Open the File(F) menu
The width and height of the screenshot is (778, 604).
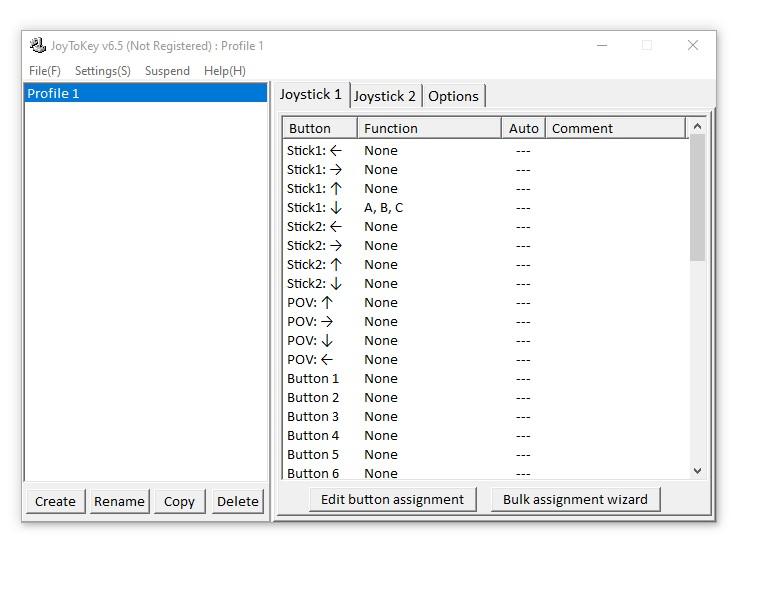coord(45,71)
